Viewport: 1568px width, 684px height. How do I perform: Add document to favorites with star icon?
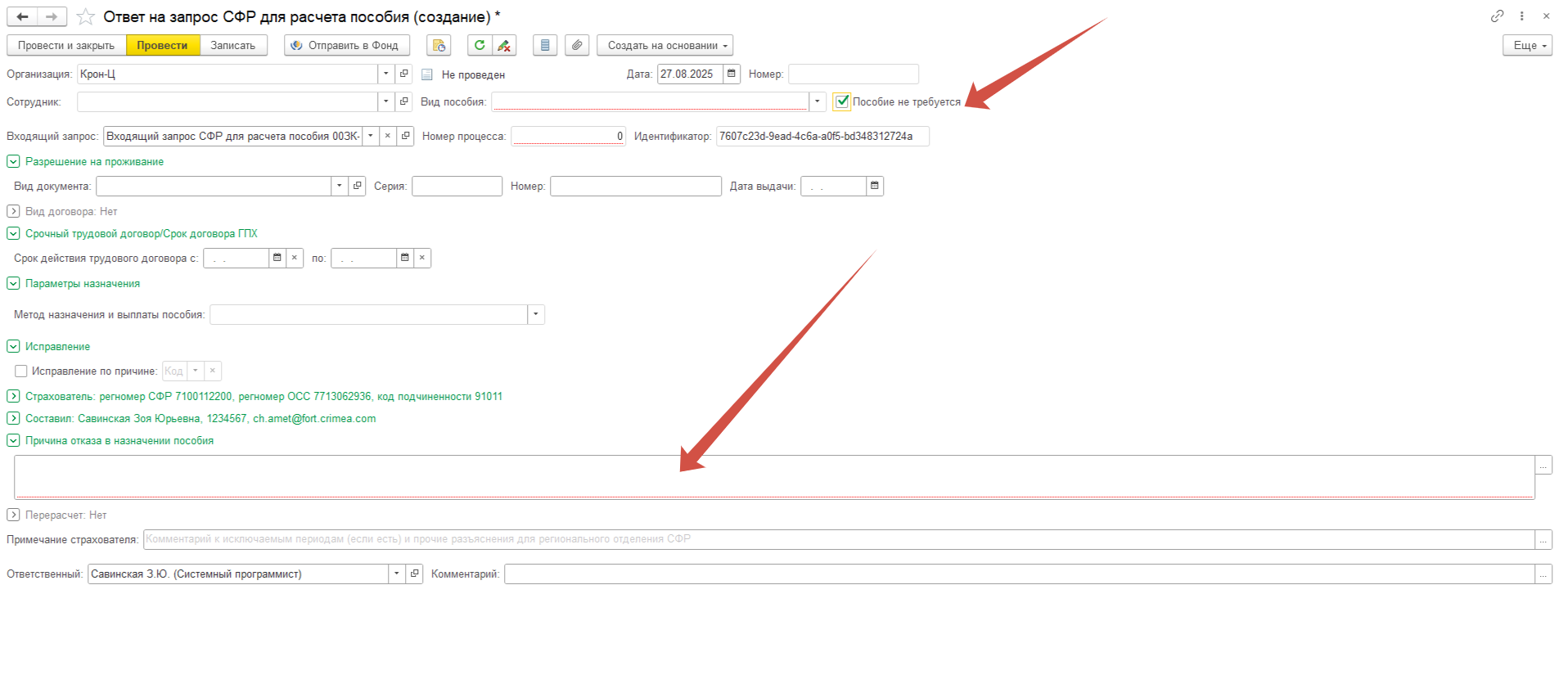coord(85,16)
